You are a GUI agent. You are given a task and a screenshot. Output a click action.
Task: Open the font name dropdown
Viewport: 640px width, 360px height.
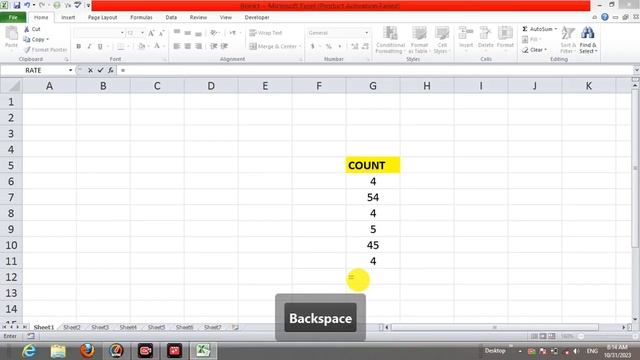tap(122, 33)
